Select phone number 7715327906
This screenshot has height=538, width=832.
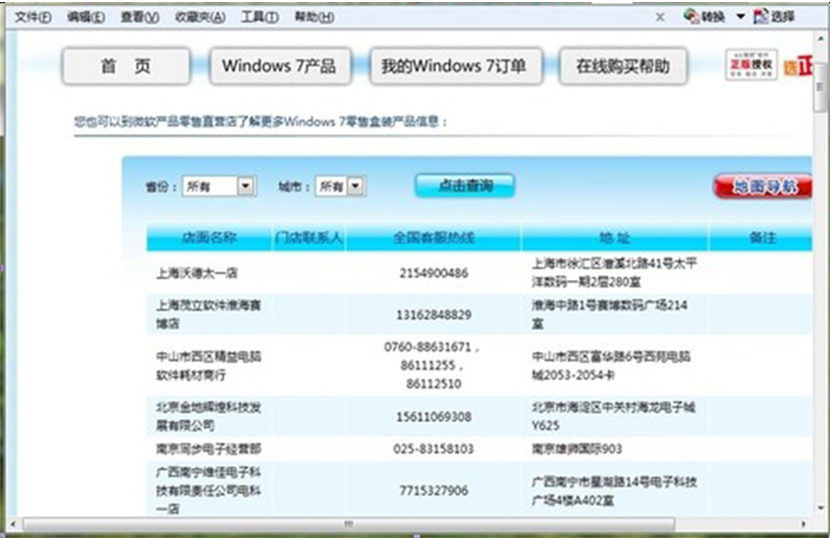434,490
